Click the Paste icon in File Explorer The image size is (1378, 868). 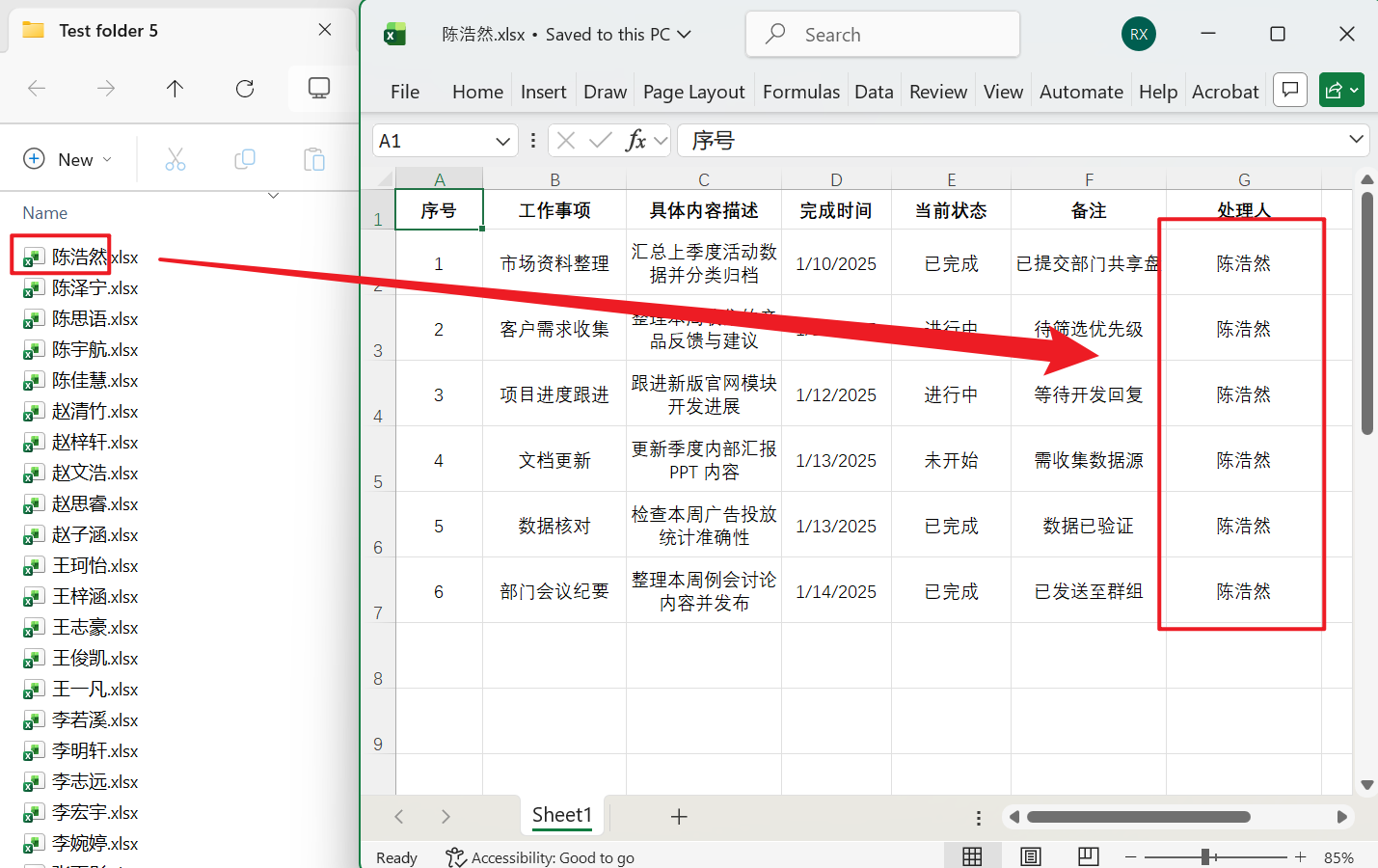313,159
